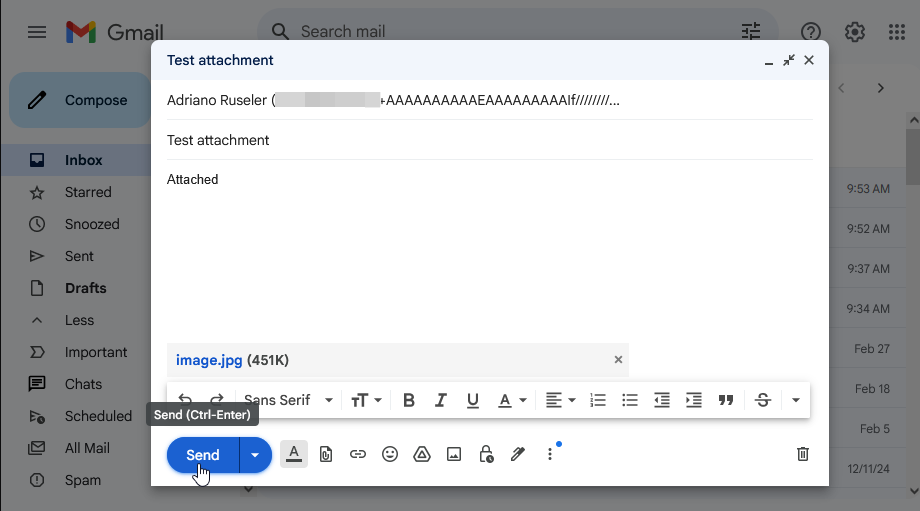This screenshot has width=920, height=511.
Task: Insert files using the Drive icon
Action: point(422,454)
